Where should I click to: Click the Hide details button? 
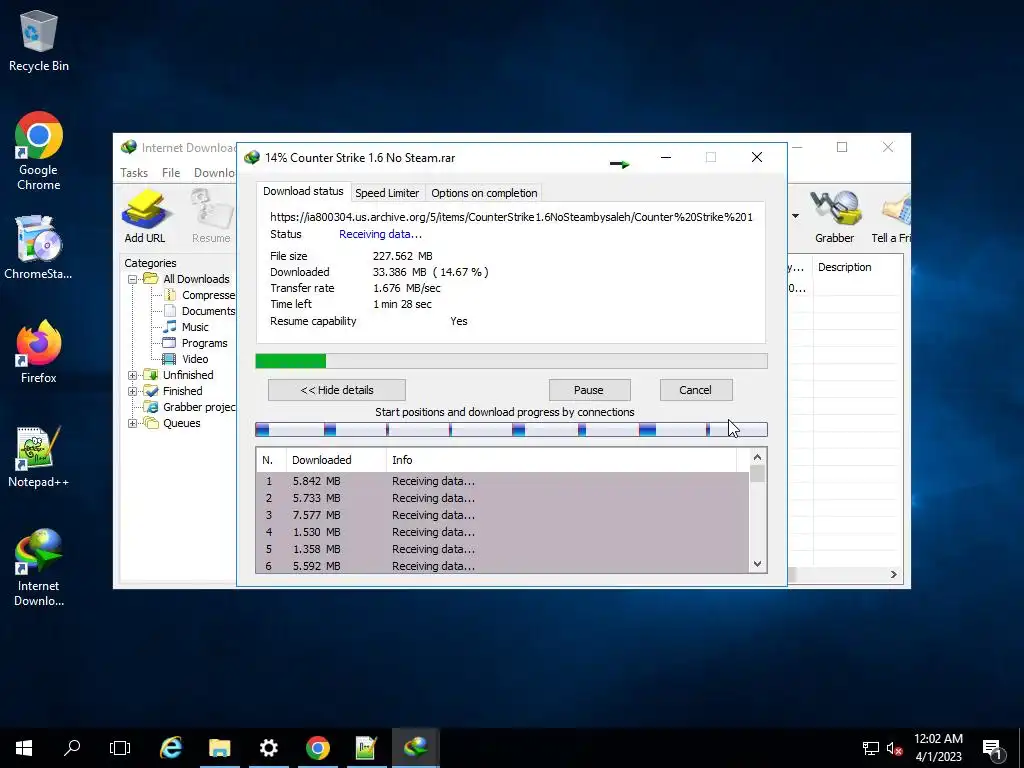click(337, 390)
